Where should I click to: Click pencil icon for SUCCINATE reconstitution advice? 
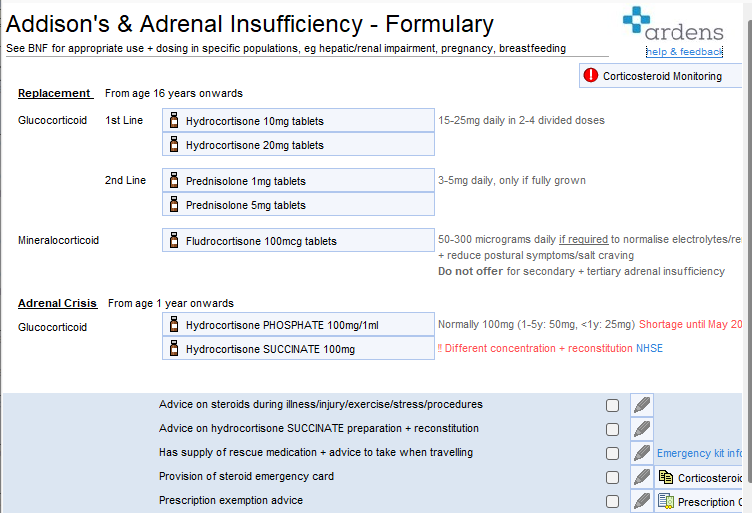point(642,429)
